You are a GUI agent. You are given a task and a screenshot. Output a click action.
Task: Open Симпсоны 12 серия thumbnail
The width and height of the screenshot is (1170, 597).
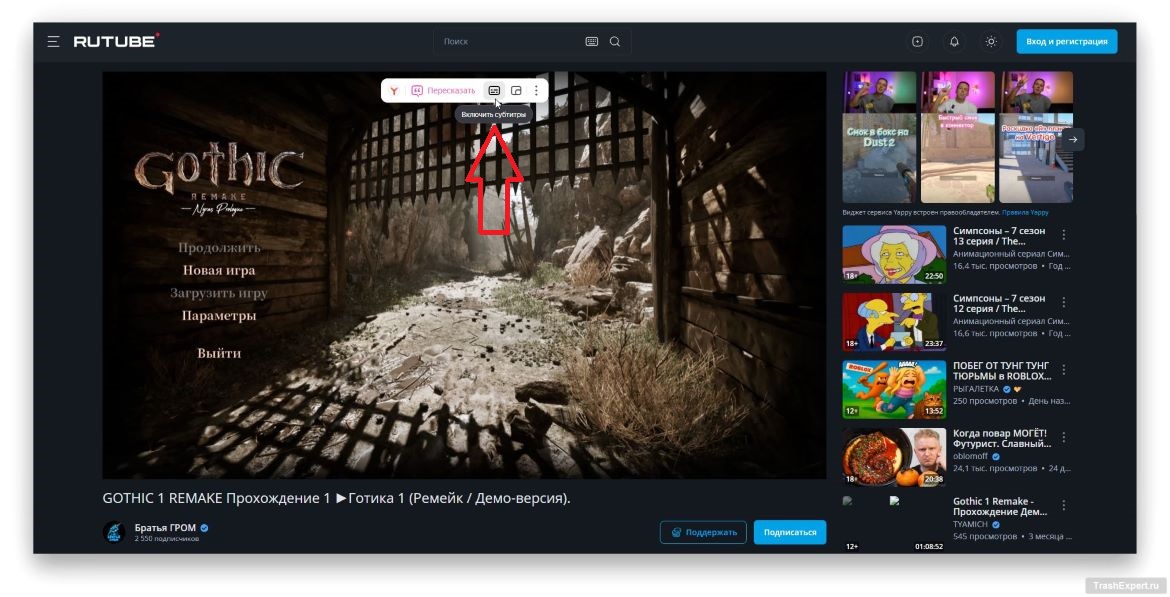pyautogui.click(x=894, y=322)
